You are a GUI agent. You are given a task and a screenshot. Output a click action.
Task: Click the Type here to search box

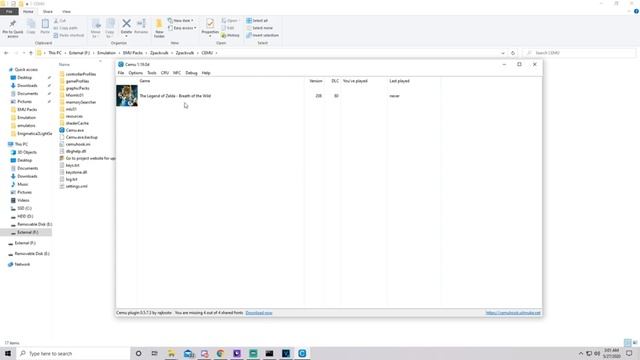tap(73, 353)
